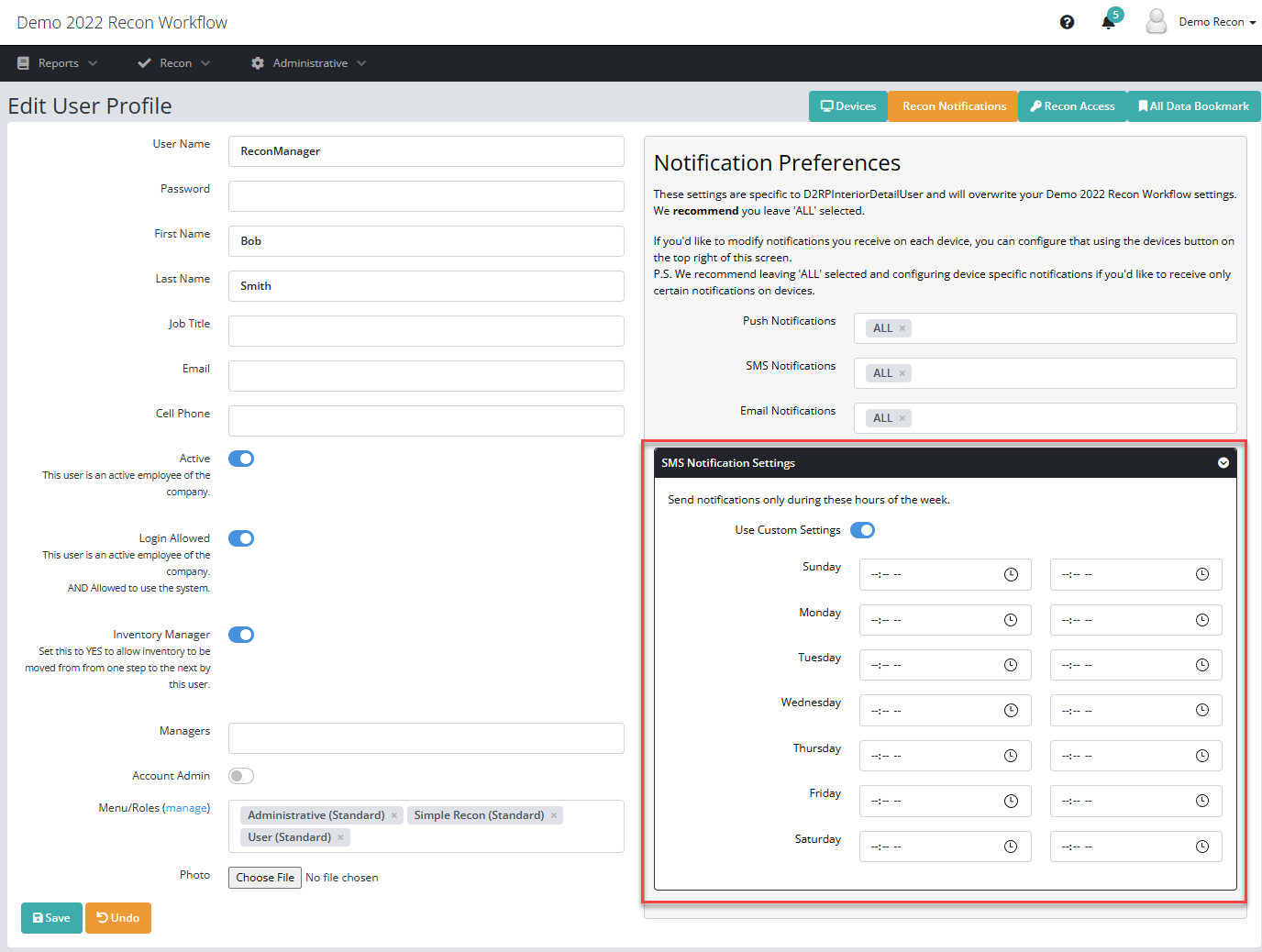
Task: Click the clock icon in Saturday end time
Action: pyautogui.click(x=1201, y=847)
